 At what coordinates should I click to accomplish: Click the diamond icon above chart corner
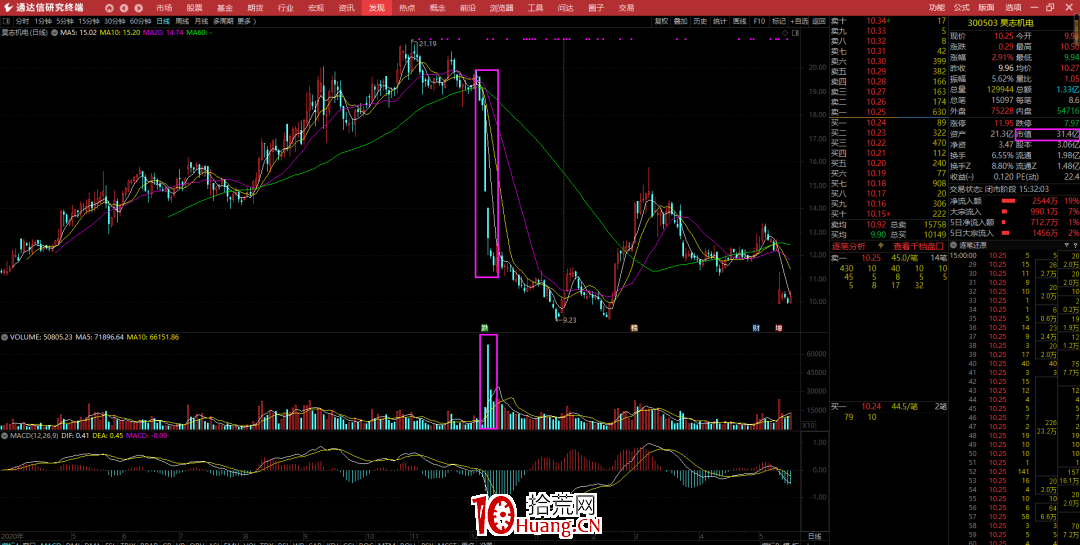point(785,32)
